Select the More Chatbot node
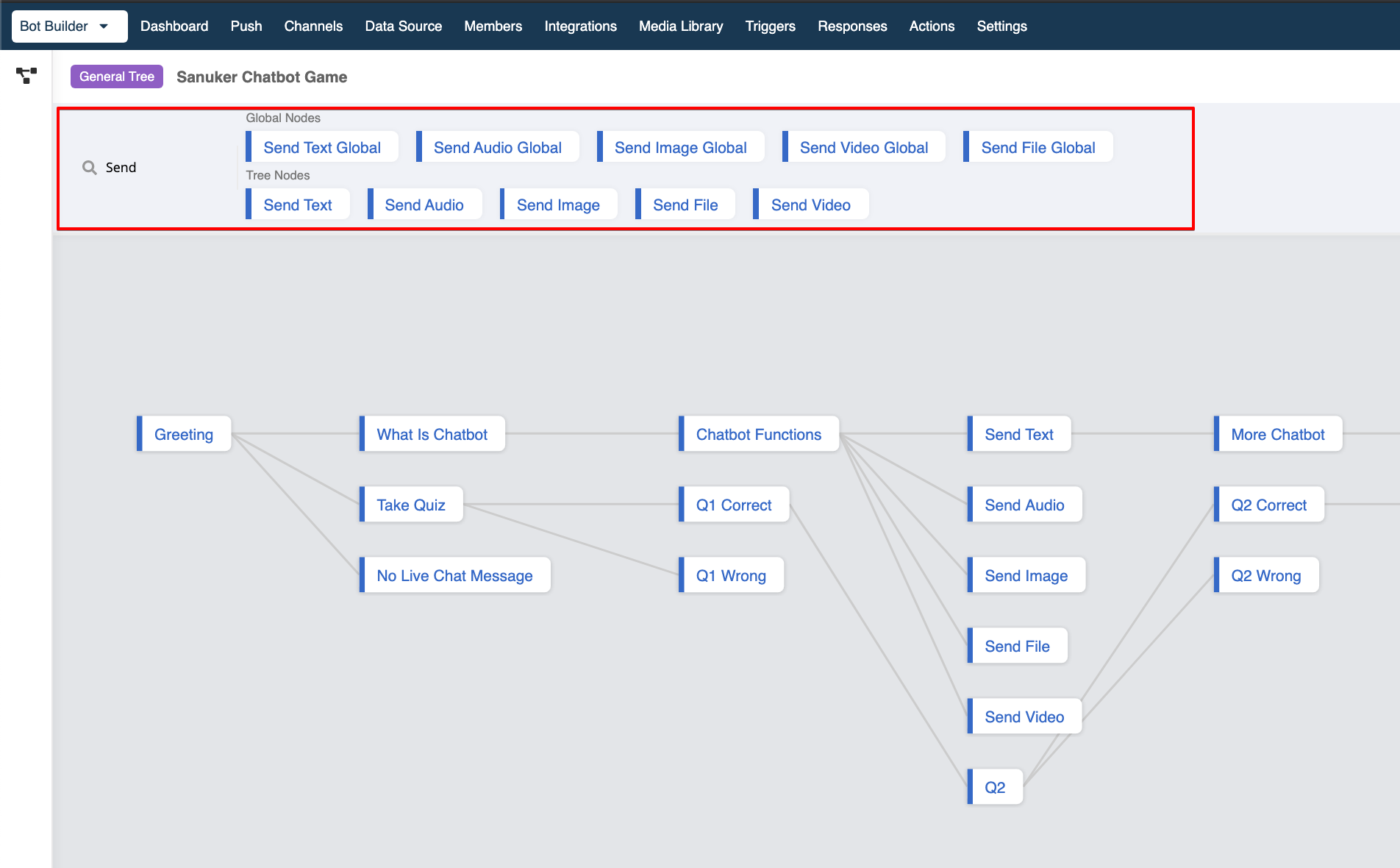Image resolution: width=1400 pixels, height=868 pixels. coord(1278,434)
